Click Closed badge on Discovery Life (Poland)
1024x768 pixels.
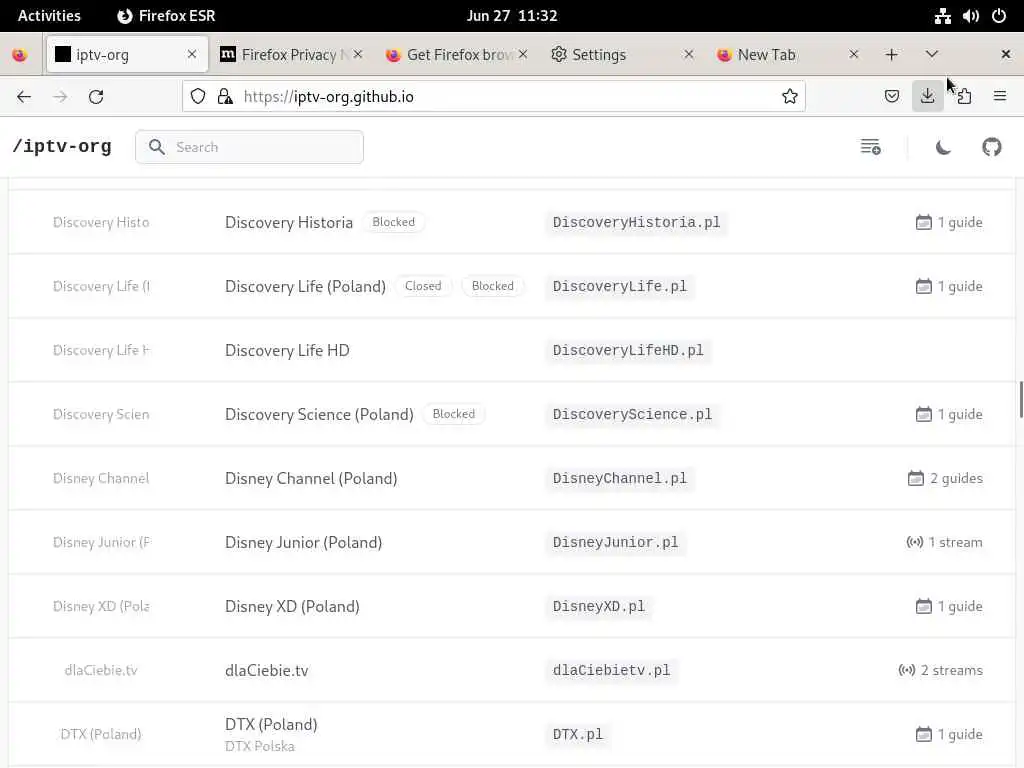click(x=423, y=286)
